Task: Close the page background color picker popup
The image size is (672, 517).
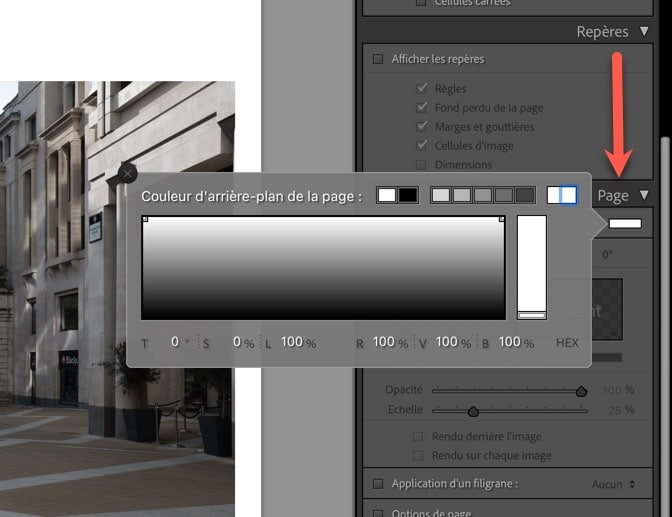Action: pyautogui.click(x=127, y=173)
